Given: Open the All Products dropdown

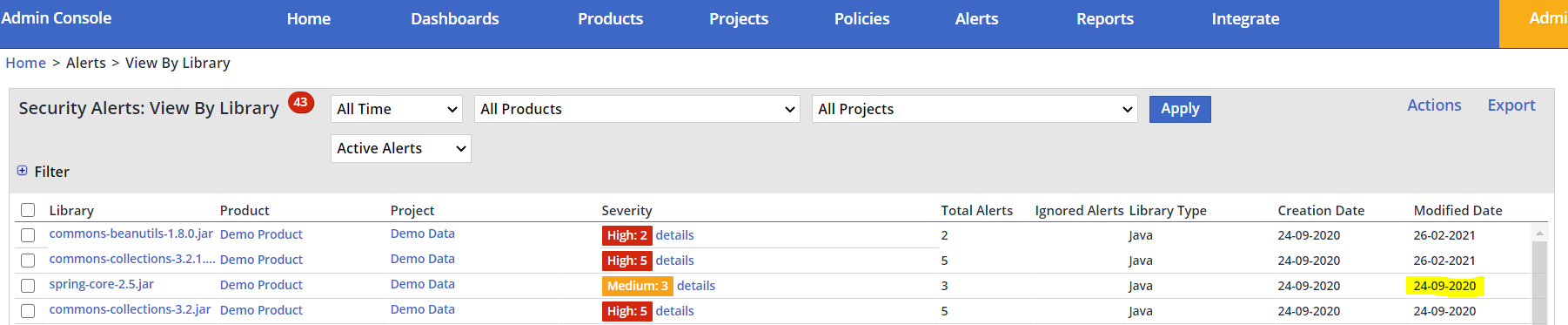Looking at the screenshot, I should pyautogui.click(x=637, y=109).
